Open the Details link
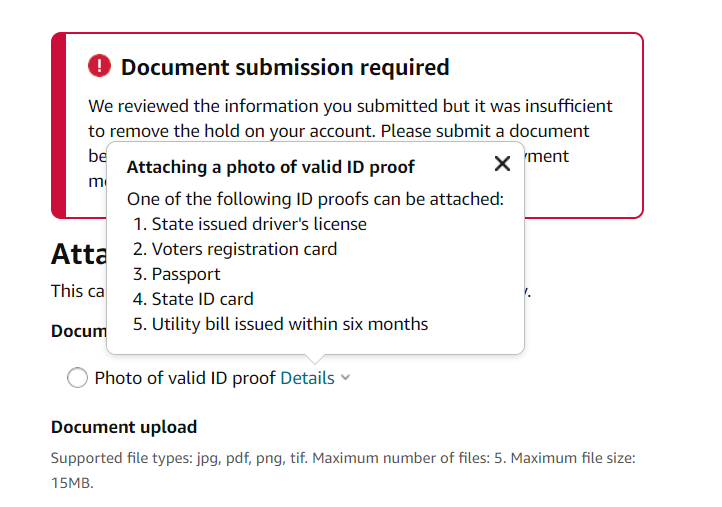Image resolution: width=722 pixels, height=507 pixels. 307,378
